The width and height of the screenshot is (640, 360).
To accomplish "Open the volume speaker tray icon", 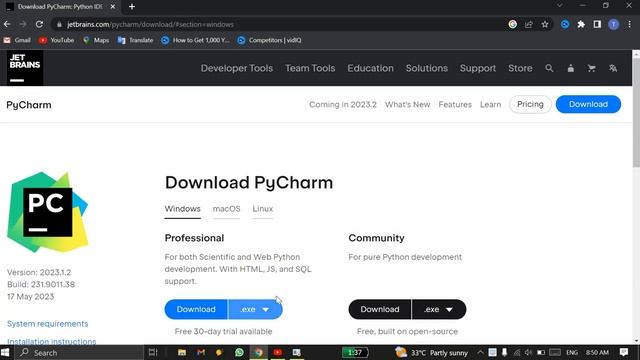I will pos(528,352).
